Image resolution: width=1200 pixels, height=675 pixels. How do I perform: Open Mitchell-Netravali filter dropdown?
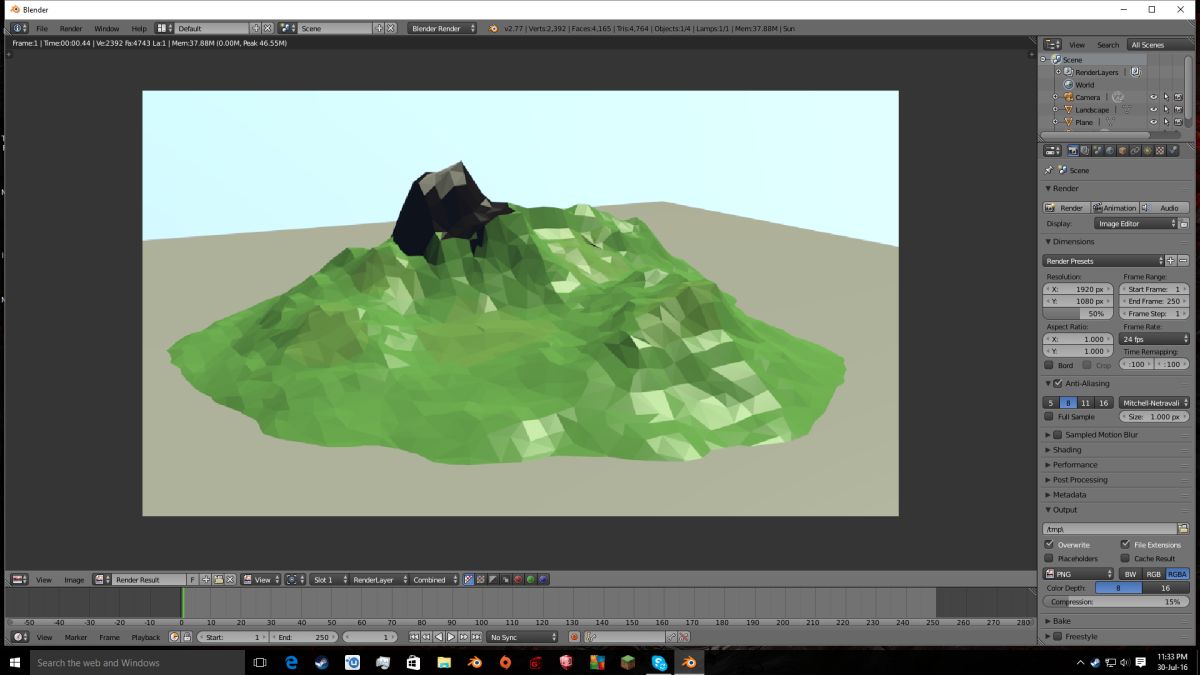tap(1154, 402)
